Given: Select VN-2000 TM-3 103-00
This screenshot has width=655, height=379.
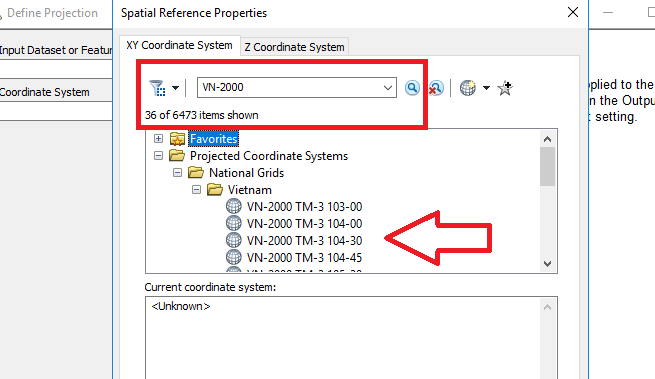Looking at the screenshot, I should (x=305, y=207).
